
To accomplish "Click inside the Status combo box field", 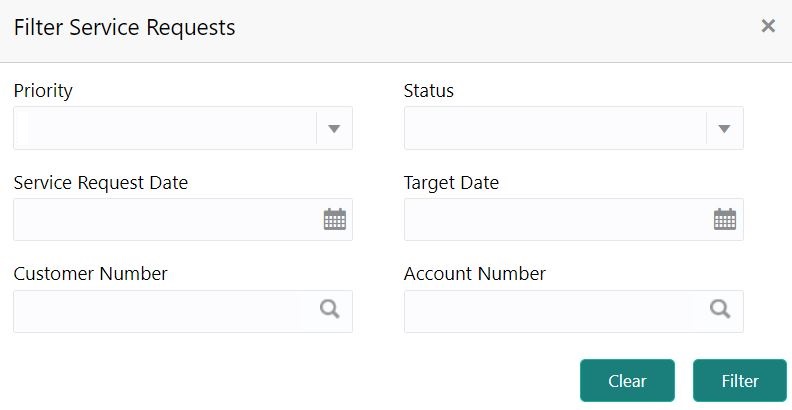I will tap(555, 128).
